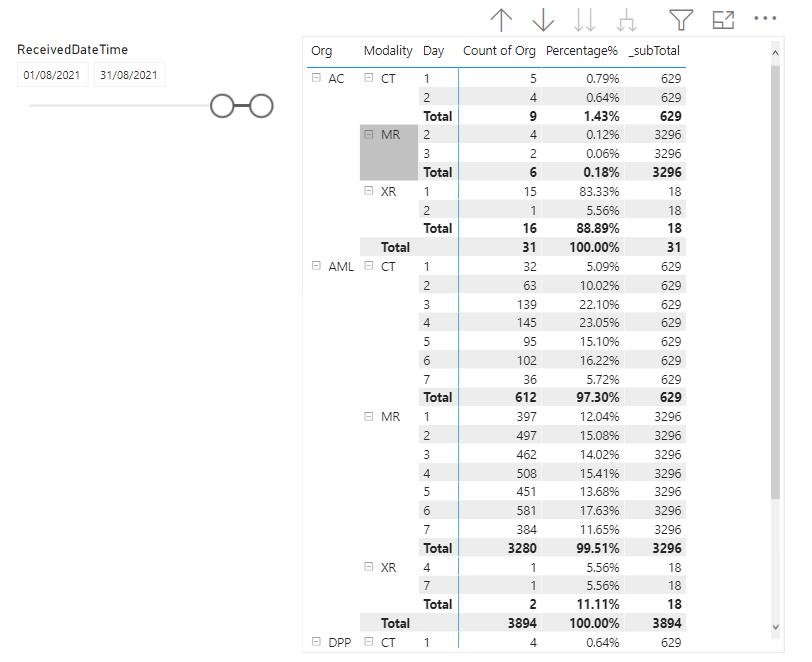The image size is (812, 662).
Task: Select the 83.33% percentage cell
Action: coord(583,192)
